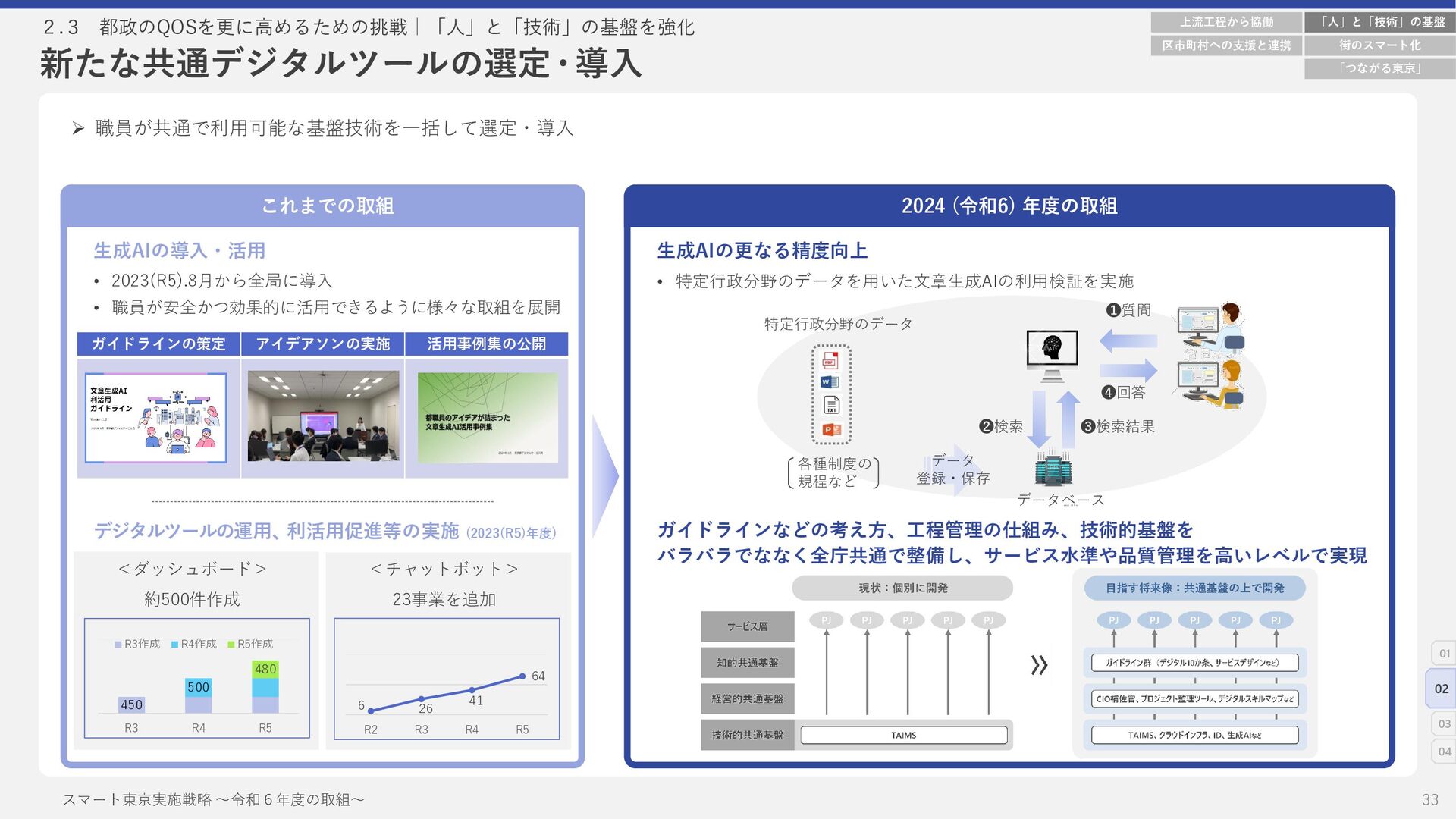Image resolution: width=1456 pixels, height=819 pixels.
Task: Go to 街のスマート化 navigation button
Action: (x=1379, y=45)
